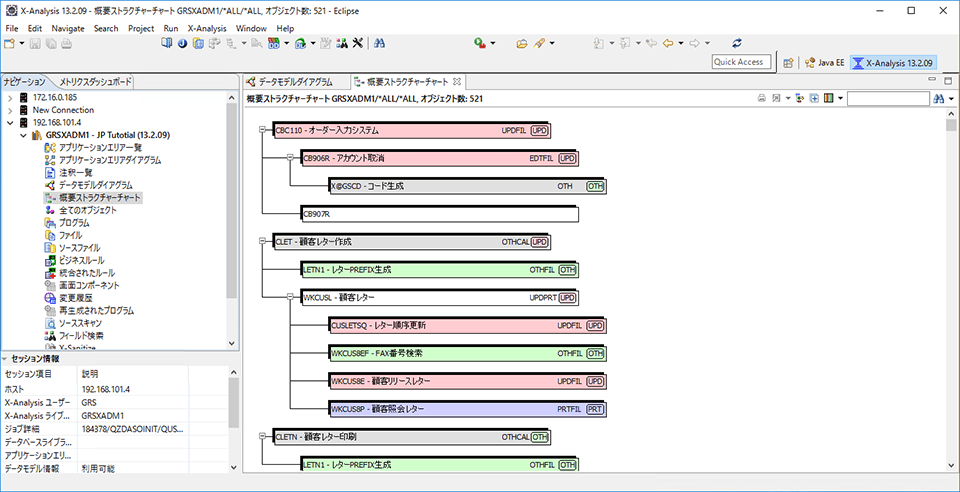
Task: Collapse the CB906R chart node
Action: (x=290, y=158)
